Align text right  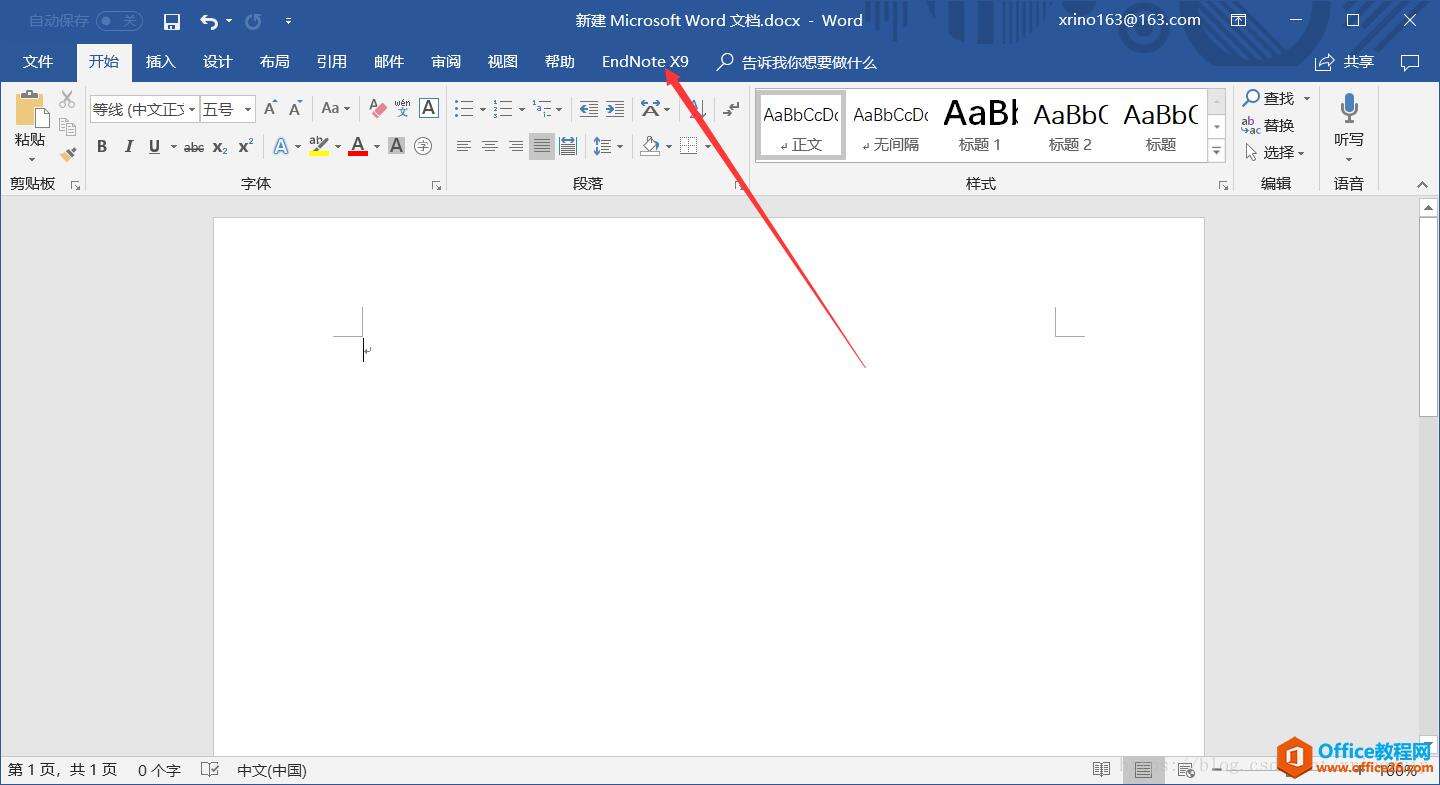pos(516,147)
